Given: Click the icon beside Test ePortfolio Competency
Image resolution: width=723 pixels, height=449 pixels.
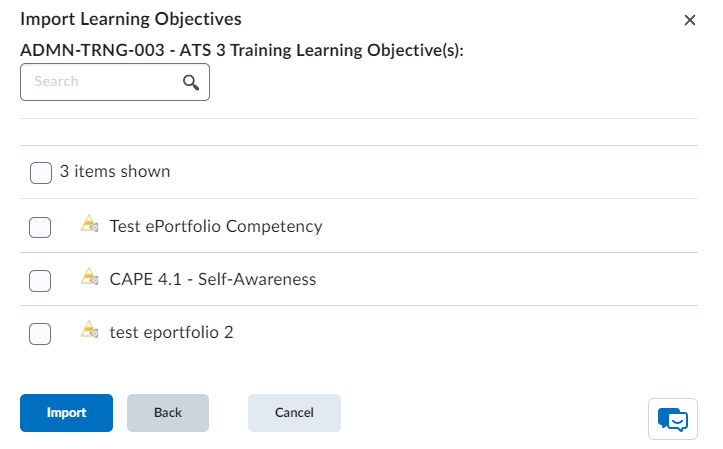Looking at the screenshot, I should tap(89, 225).
